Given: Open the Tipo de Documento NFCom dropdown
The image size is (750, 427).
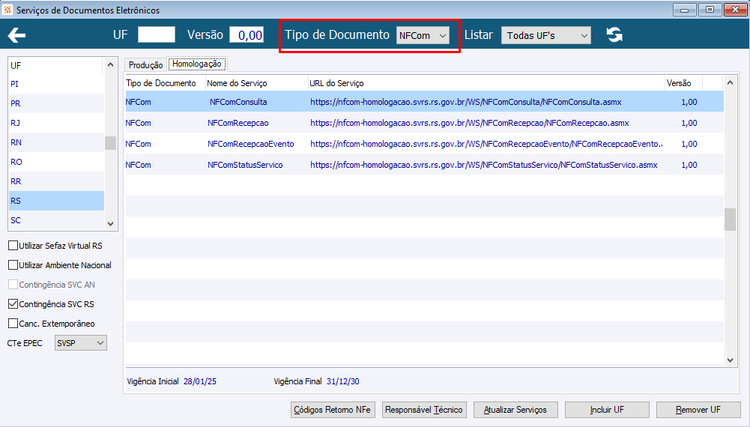Looking at the screenshot, I should click(423, 35).
